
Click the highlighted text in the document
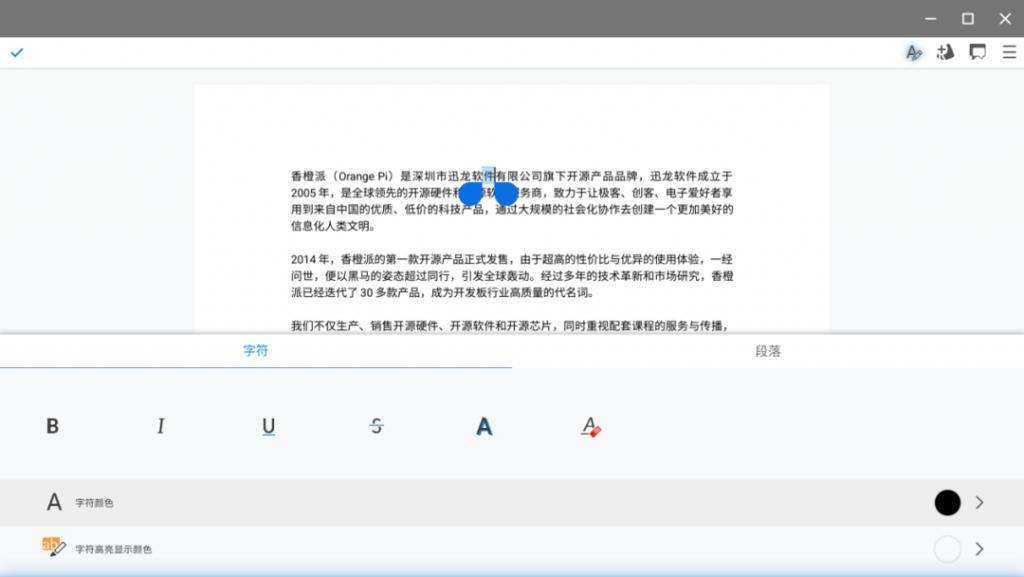pos(489,175)
